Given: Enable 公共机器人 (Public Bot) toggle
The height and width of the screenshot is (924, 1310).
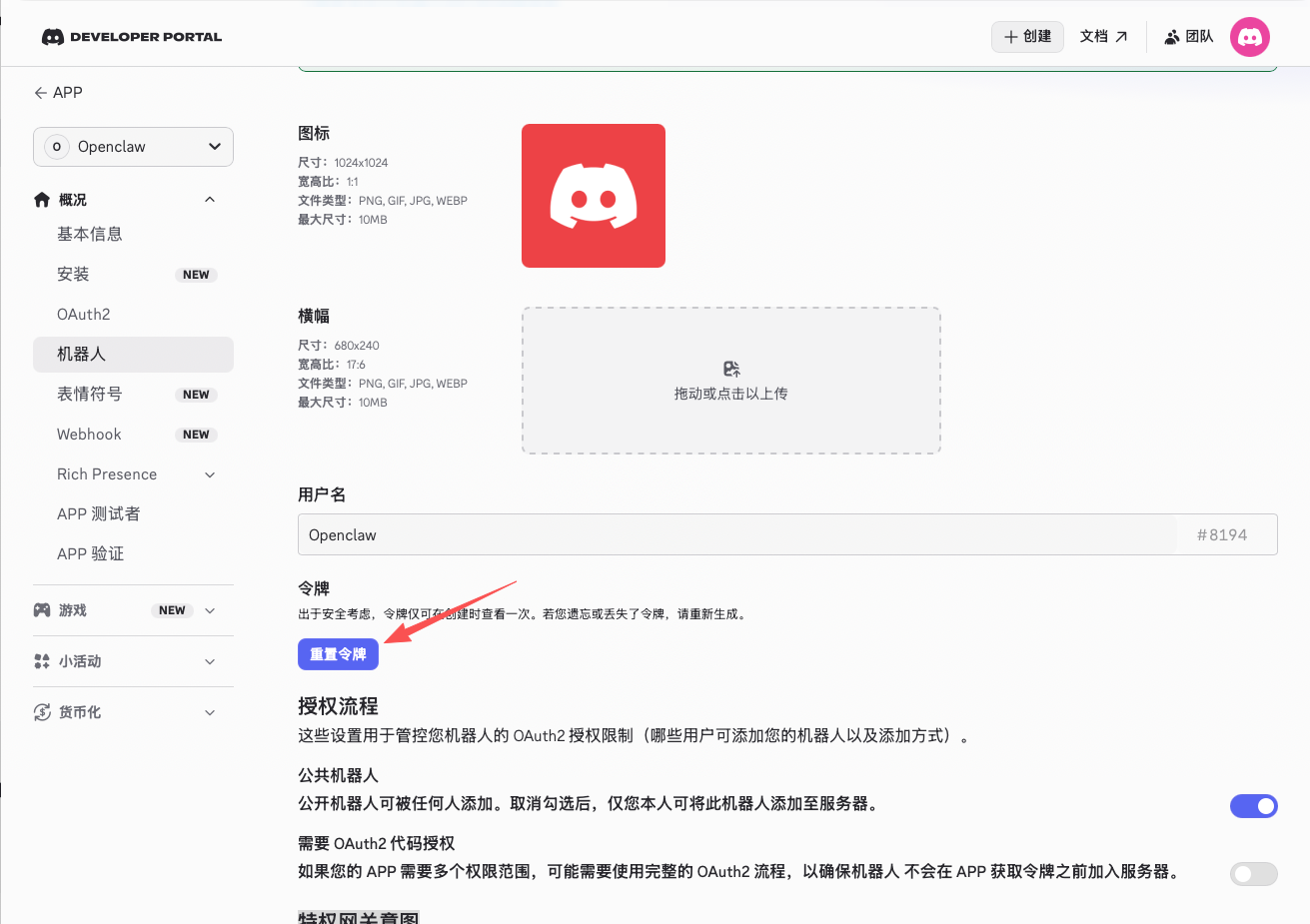Looking at the screenshot, I should [x=1253, y=806].
